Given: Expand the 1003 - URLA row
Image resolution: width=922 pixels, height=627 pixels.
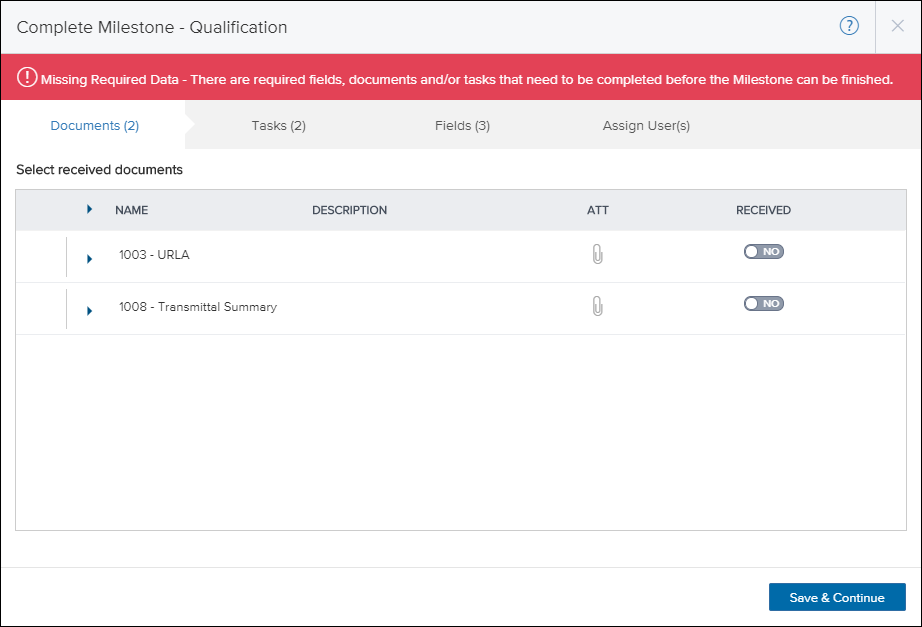Looking at the screenshot, I should coord(89,259).
